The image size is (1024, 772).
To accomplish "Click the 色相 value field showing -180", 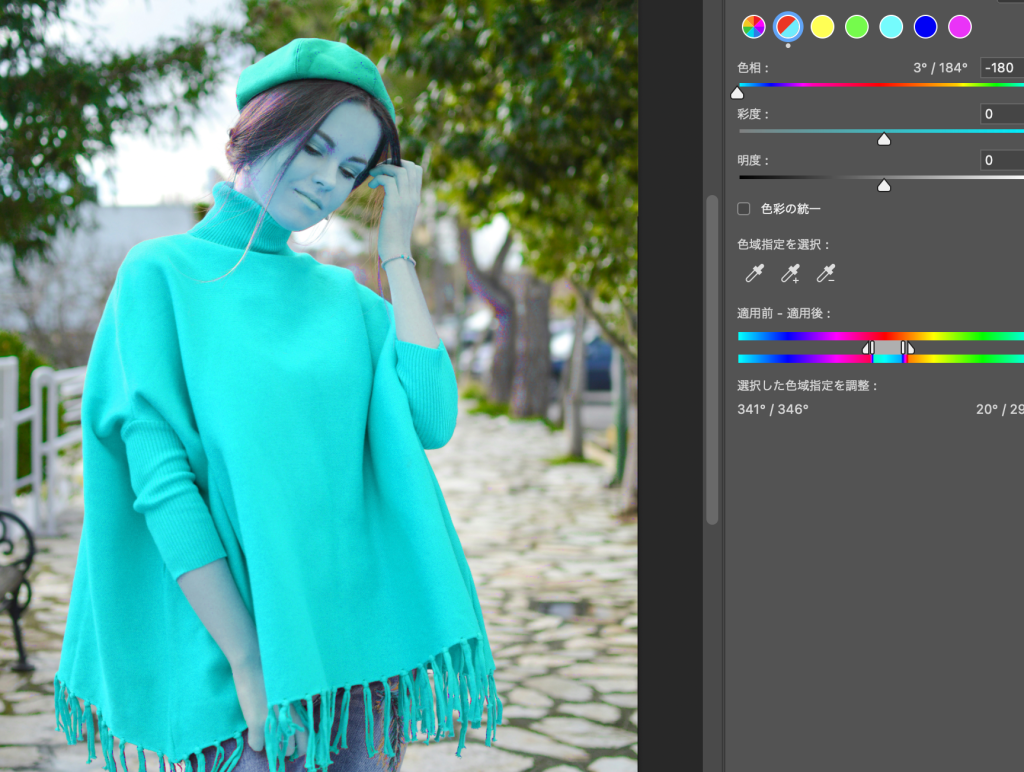I will pos(1000,68).
